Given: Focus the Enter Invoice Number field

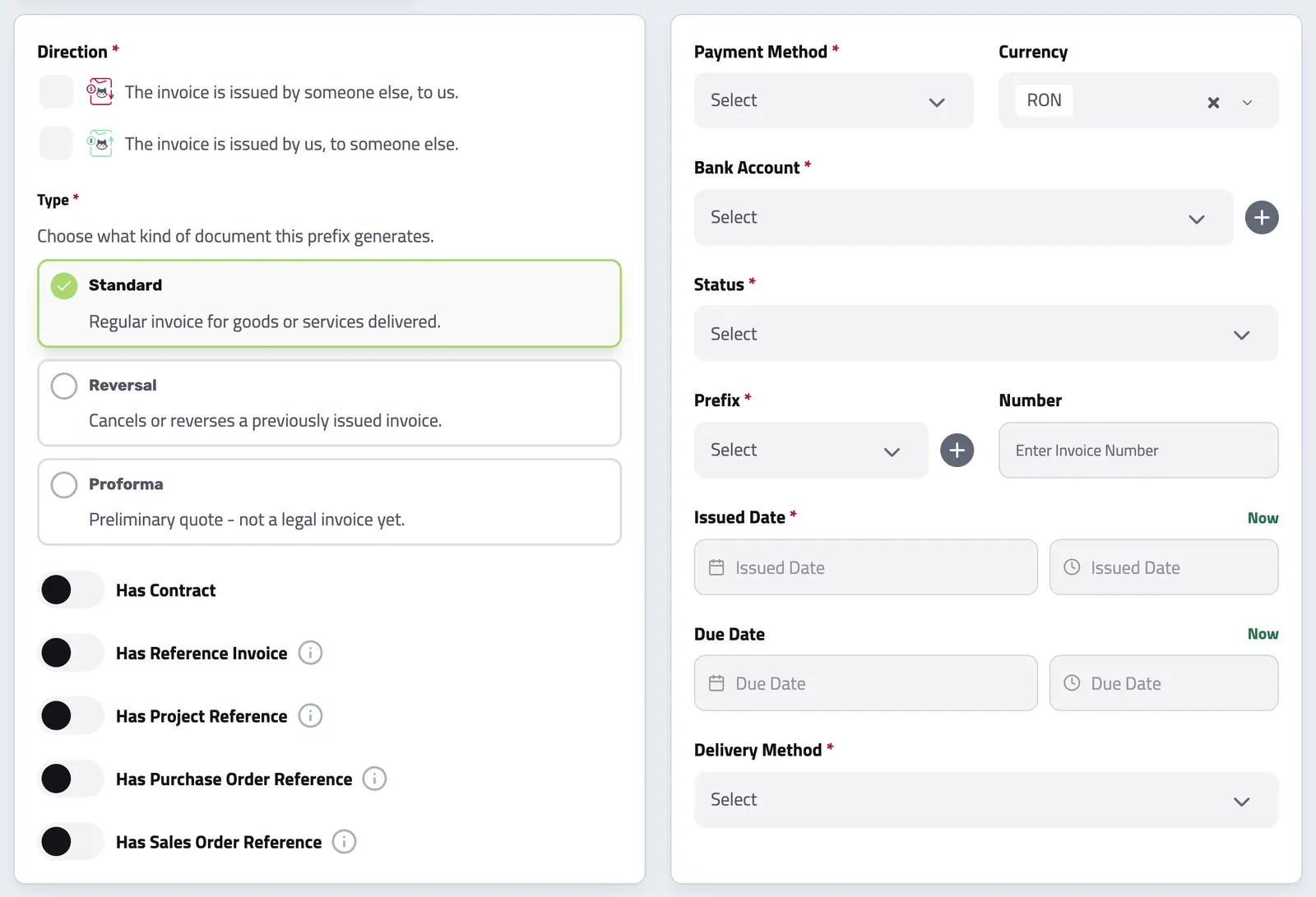Looking at the screenshot, I should click(x=1138, y=451).
